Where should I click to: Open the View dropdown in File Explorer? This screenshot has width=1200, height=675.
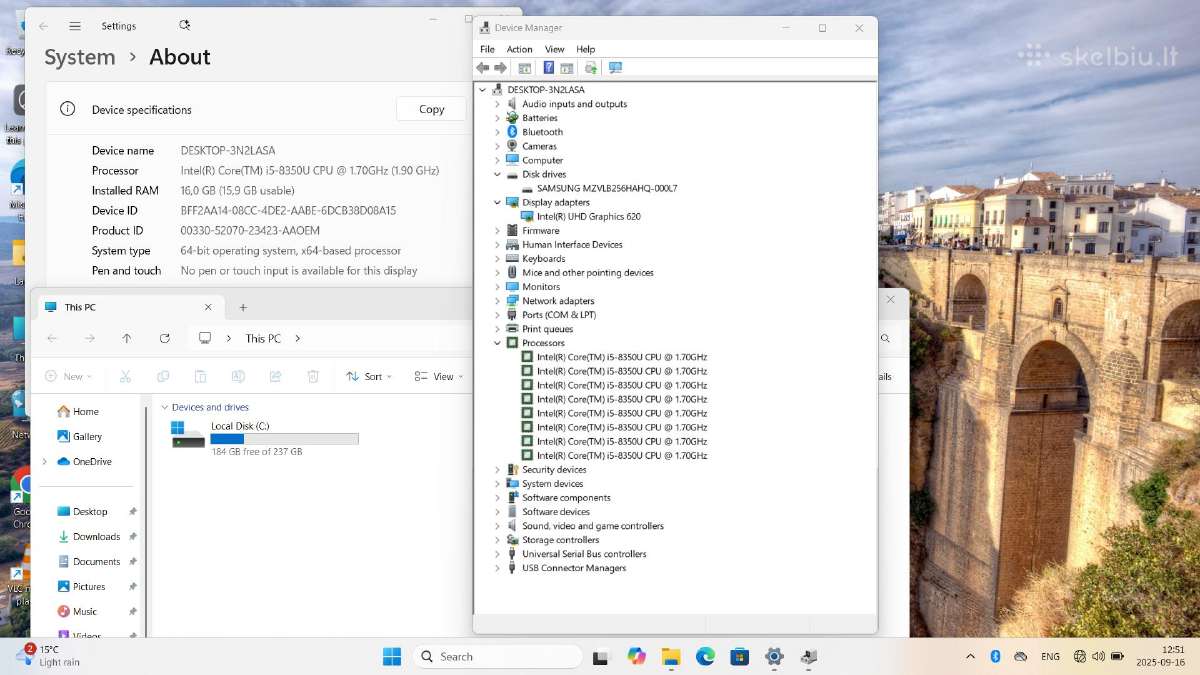pos(439,376)
